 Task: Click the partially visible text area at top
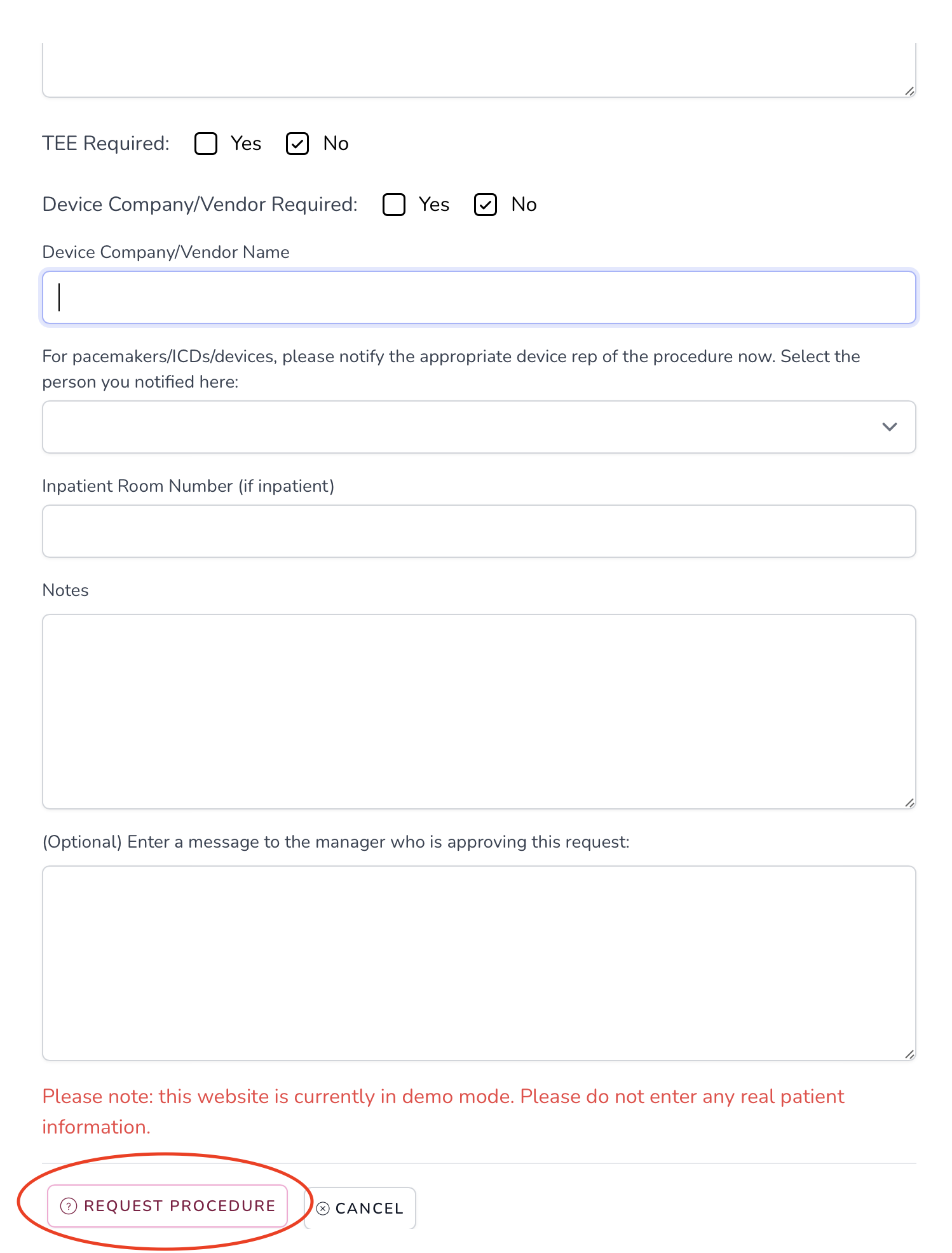(479, 70)
